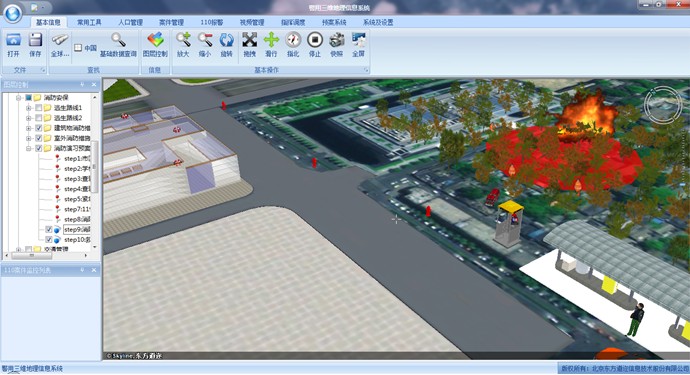Check the 逃生路线1 layer checkbox

tap(39, 108)
